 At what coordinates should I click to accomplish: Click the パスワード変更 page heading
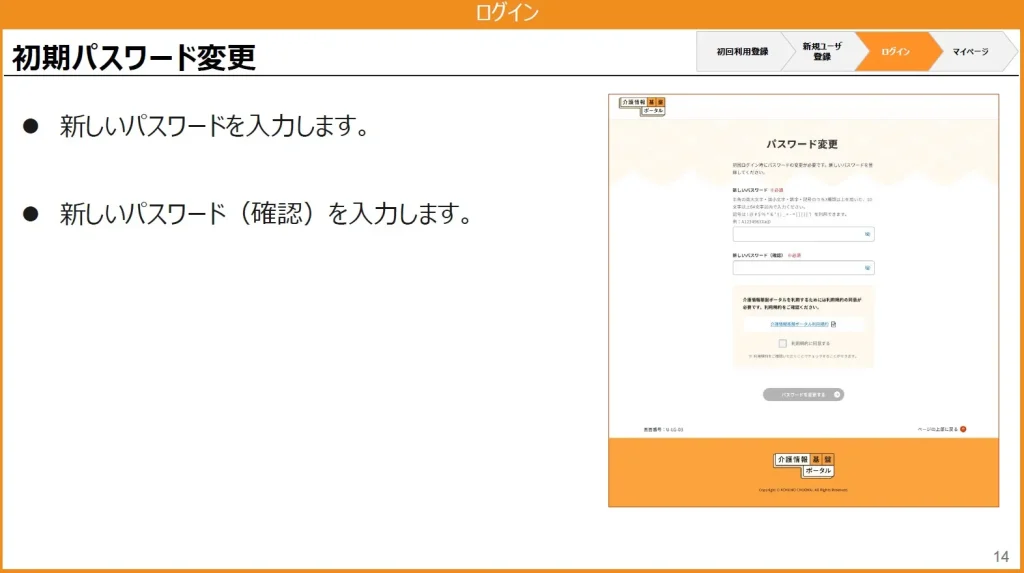[802, 144]
